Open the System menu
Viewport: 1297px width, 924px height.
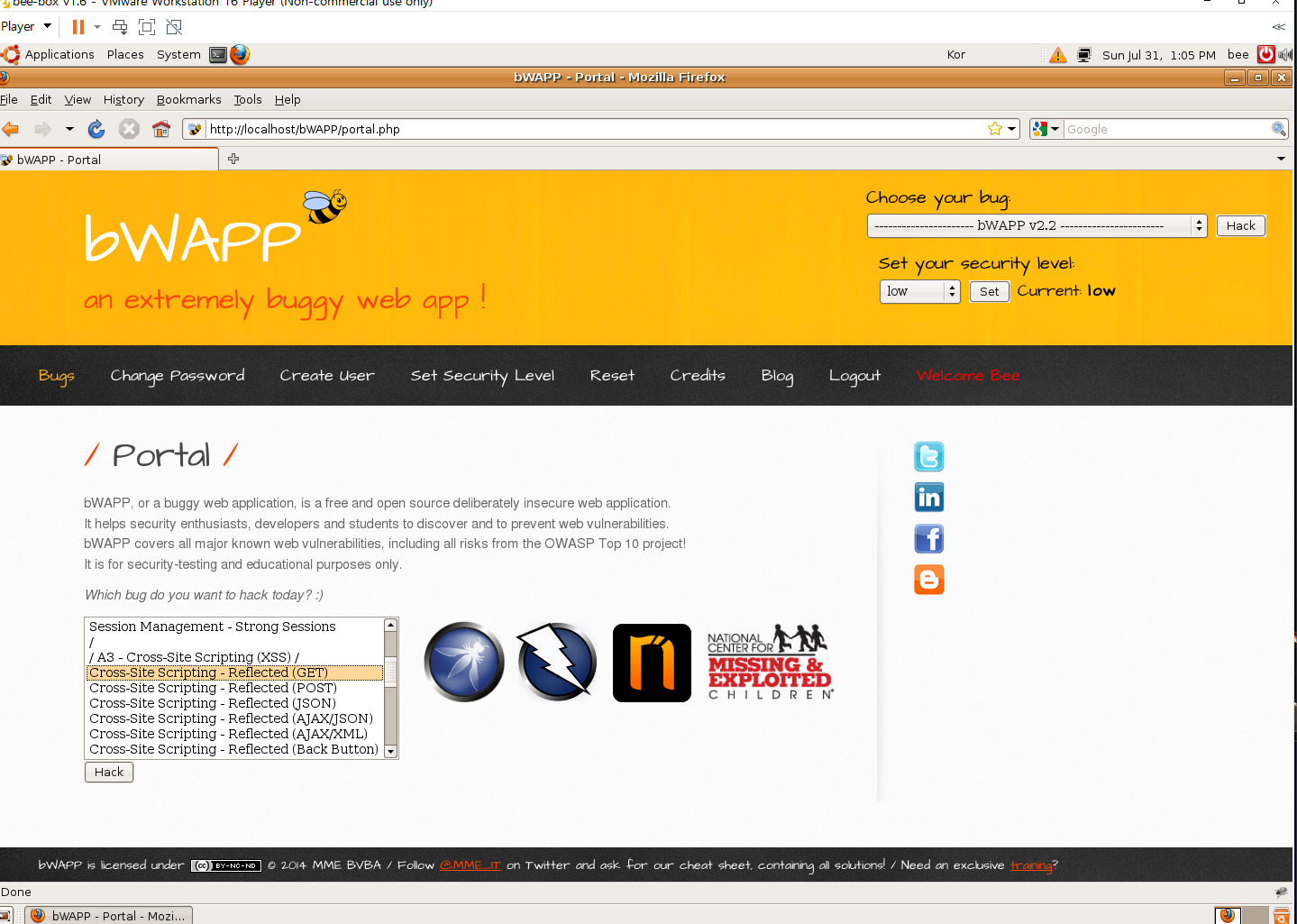point(178,55)
